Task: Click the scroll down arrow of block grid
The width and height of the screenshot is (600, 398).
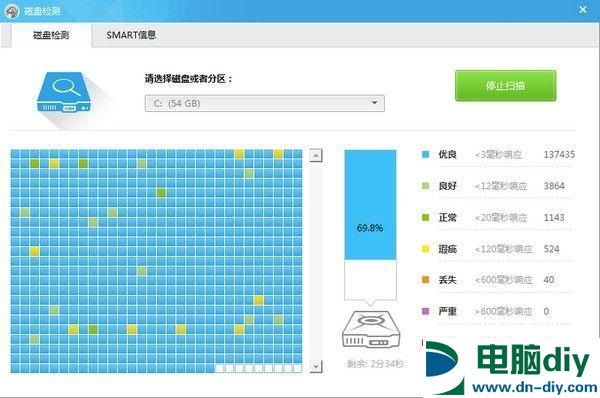Action: pos(316,366)
